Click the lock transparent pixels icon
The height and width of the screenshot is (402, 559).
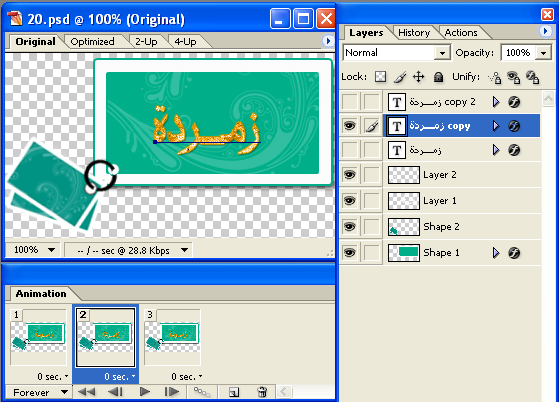pos(380,76)
